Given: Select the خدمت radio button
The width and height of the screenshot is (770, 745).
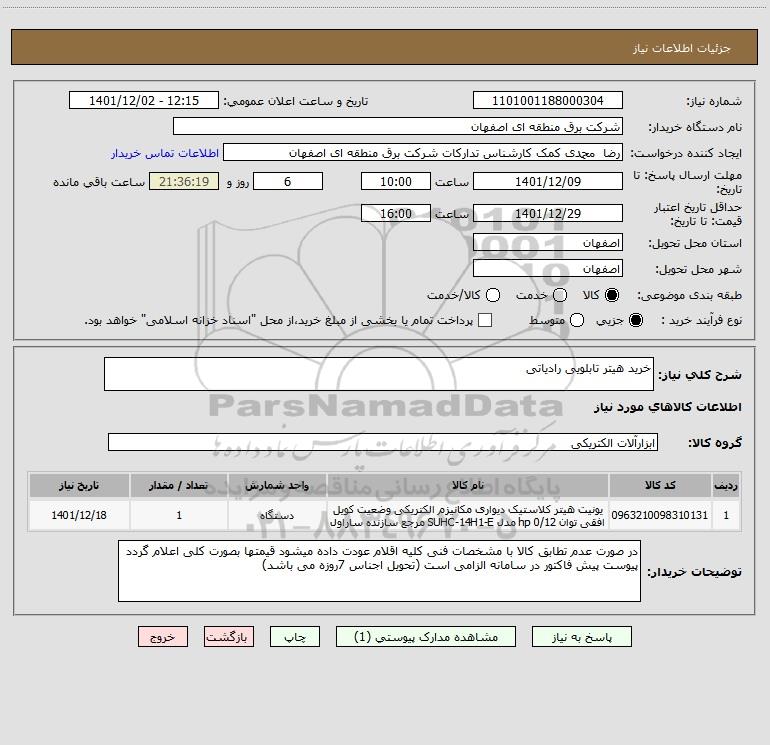Looking at the screenshot, I should 560,295.
